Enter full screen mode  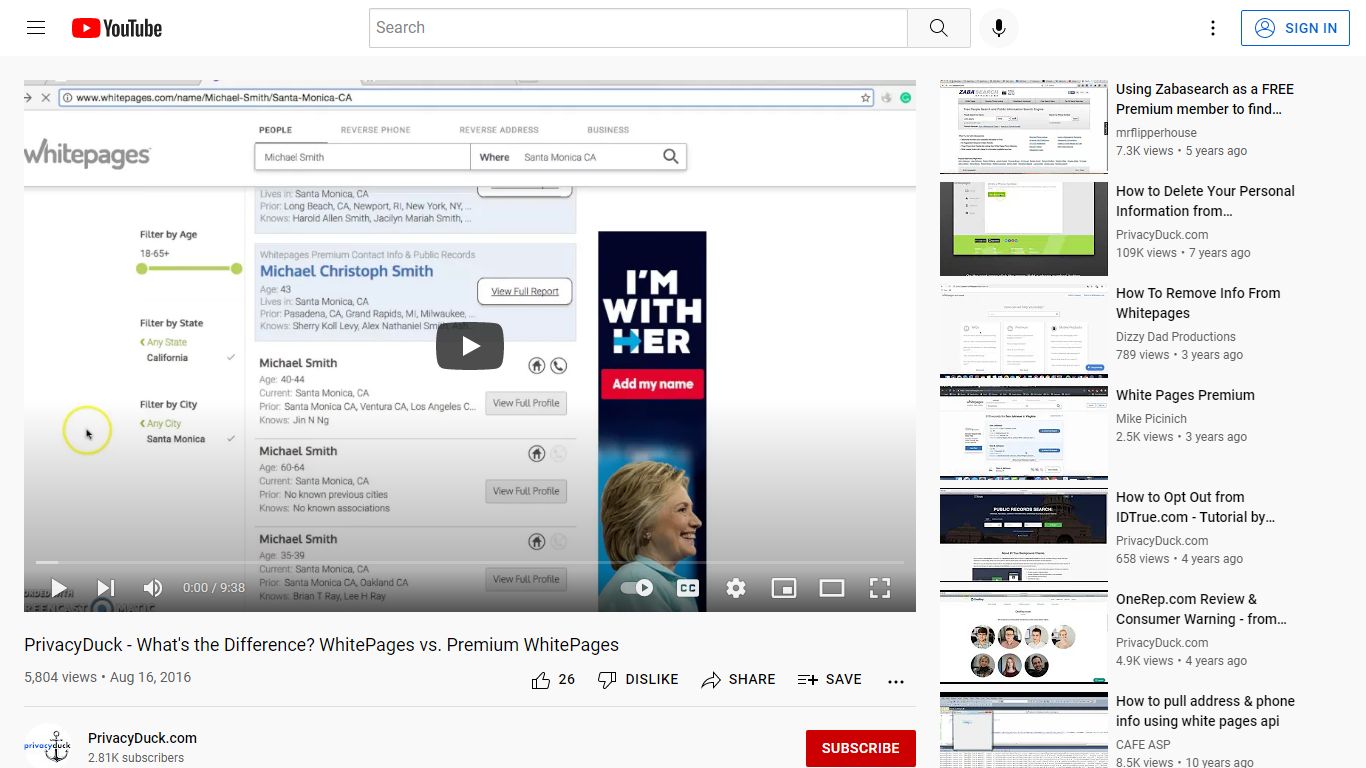click(x=880, y=588)
